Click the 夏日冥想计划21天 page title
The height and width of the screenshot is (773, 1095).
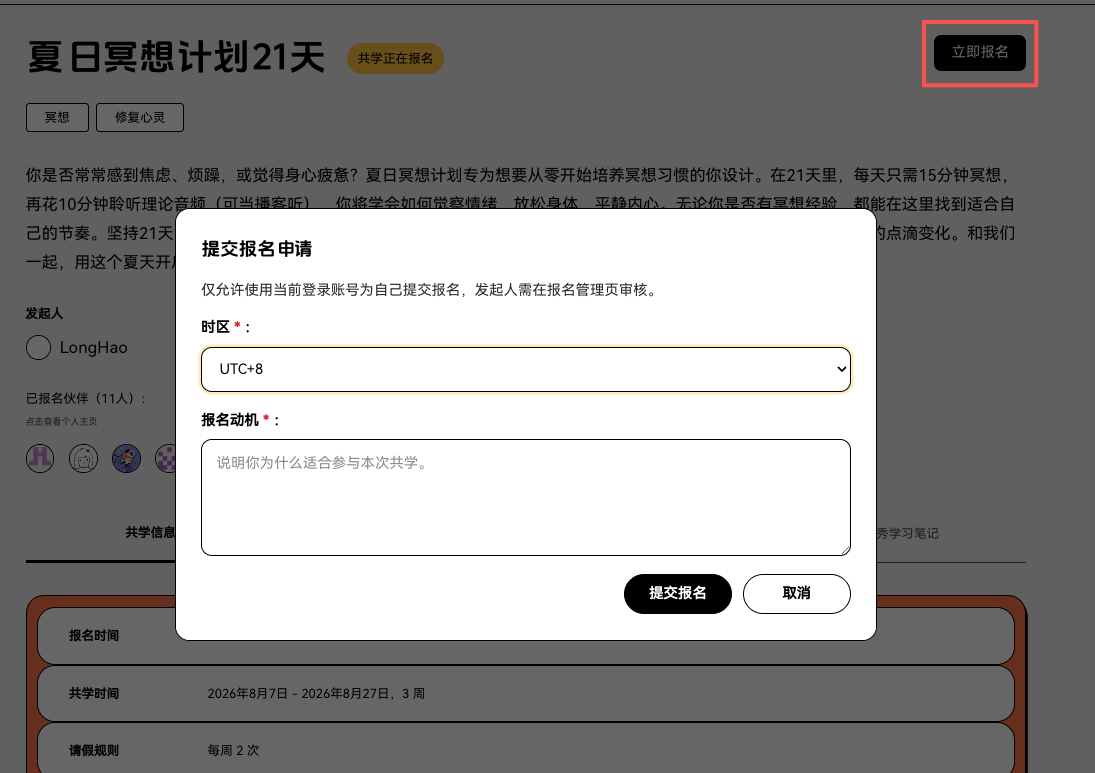click(x=176, y=57)
